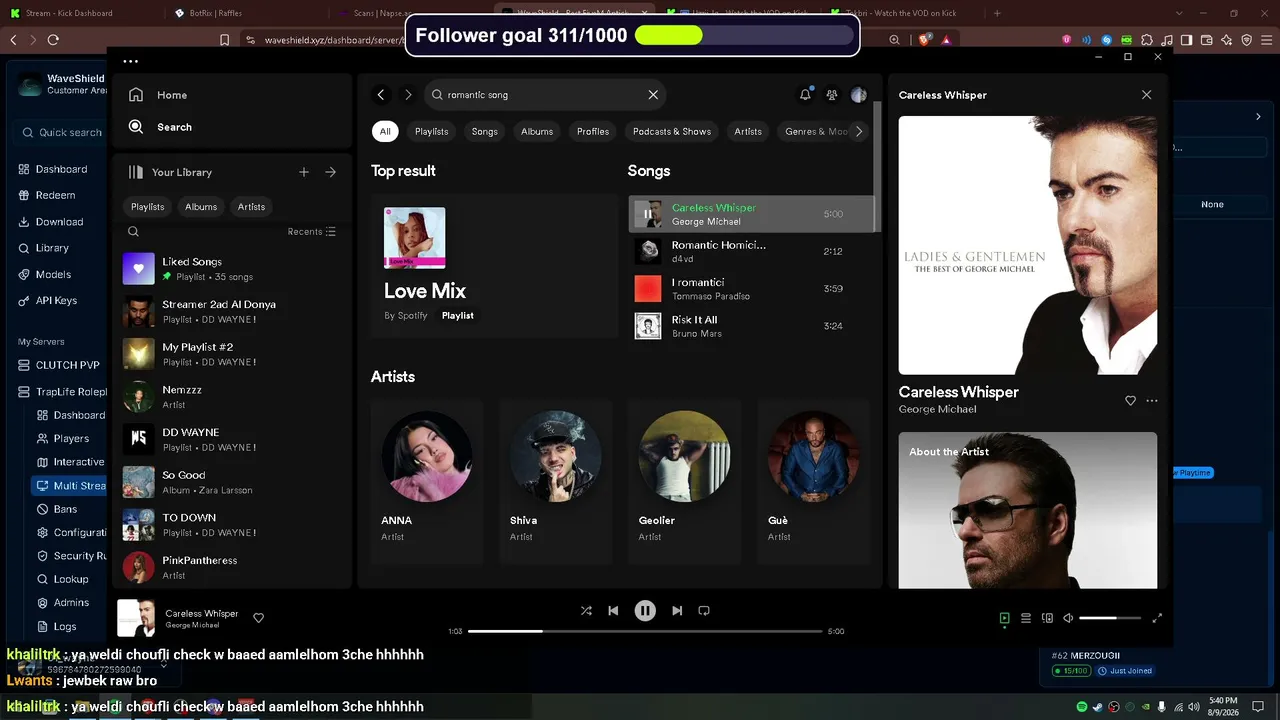Open Spotify notifications bell
This screenshot has width=1280, height=720.
pos(805,95)
